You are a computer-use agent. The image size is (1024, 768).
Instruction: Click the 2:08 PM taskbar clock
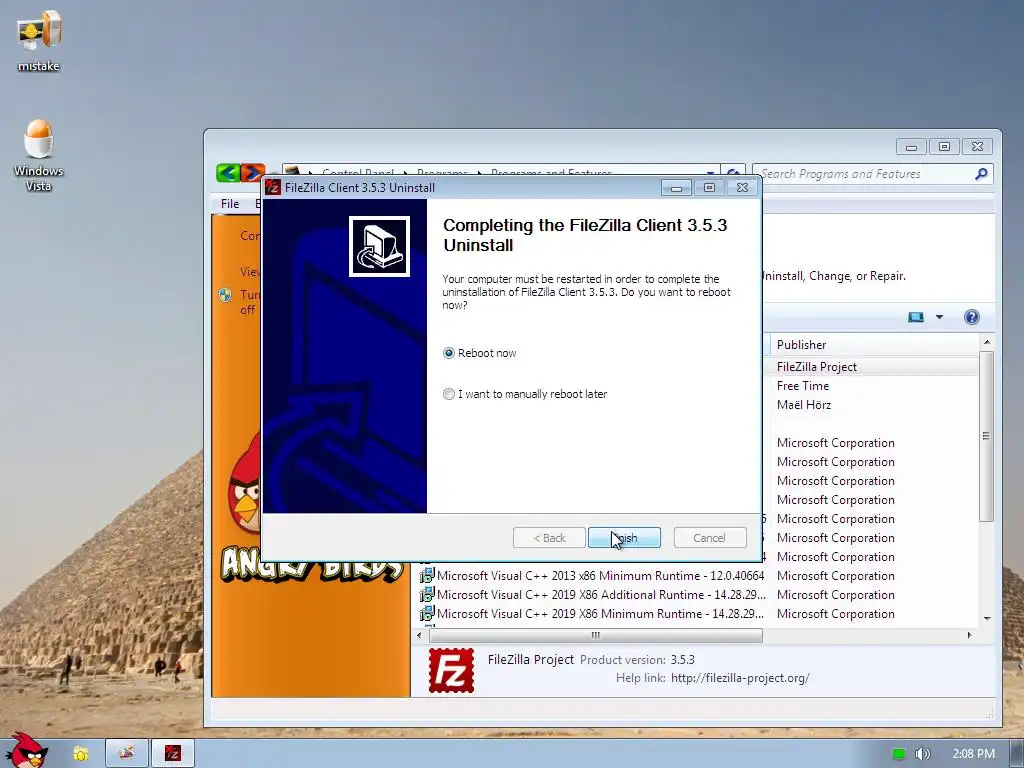click(x=973, y=754)
